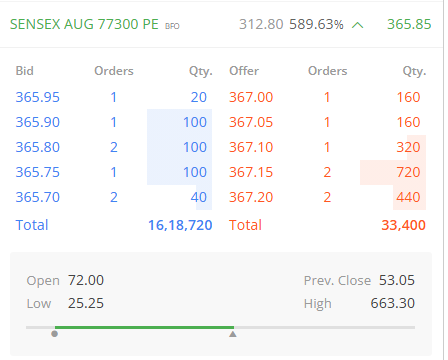Select offer price 367.15
448x360 pixels.
click(251, 172)
